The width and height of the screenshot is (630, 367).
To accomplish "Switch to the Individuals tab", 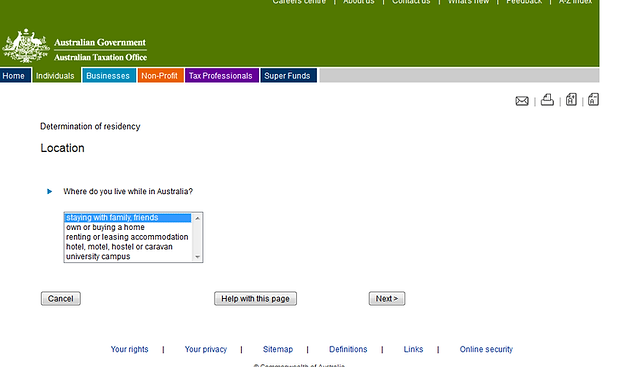I will pos(56,76).
